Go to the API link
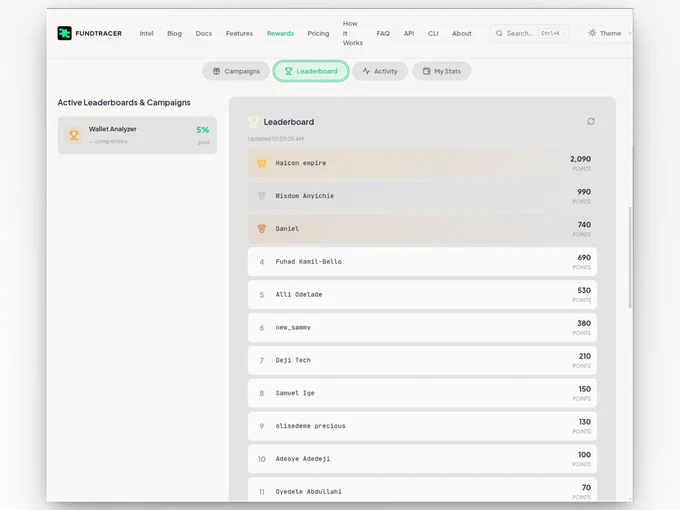This screenshot has height=510, width=680. pos(409,33)
